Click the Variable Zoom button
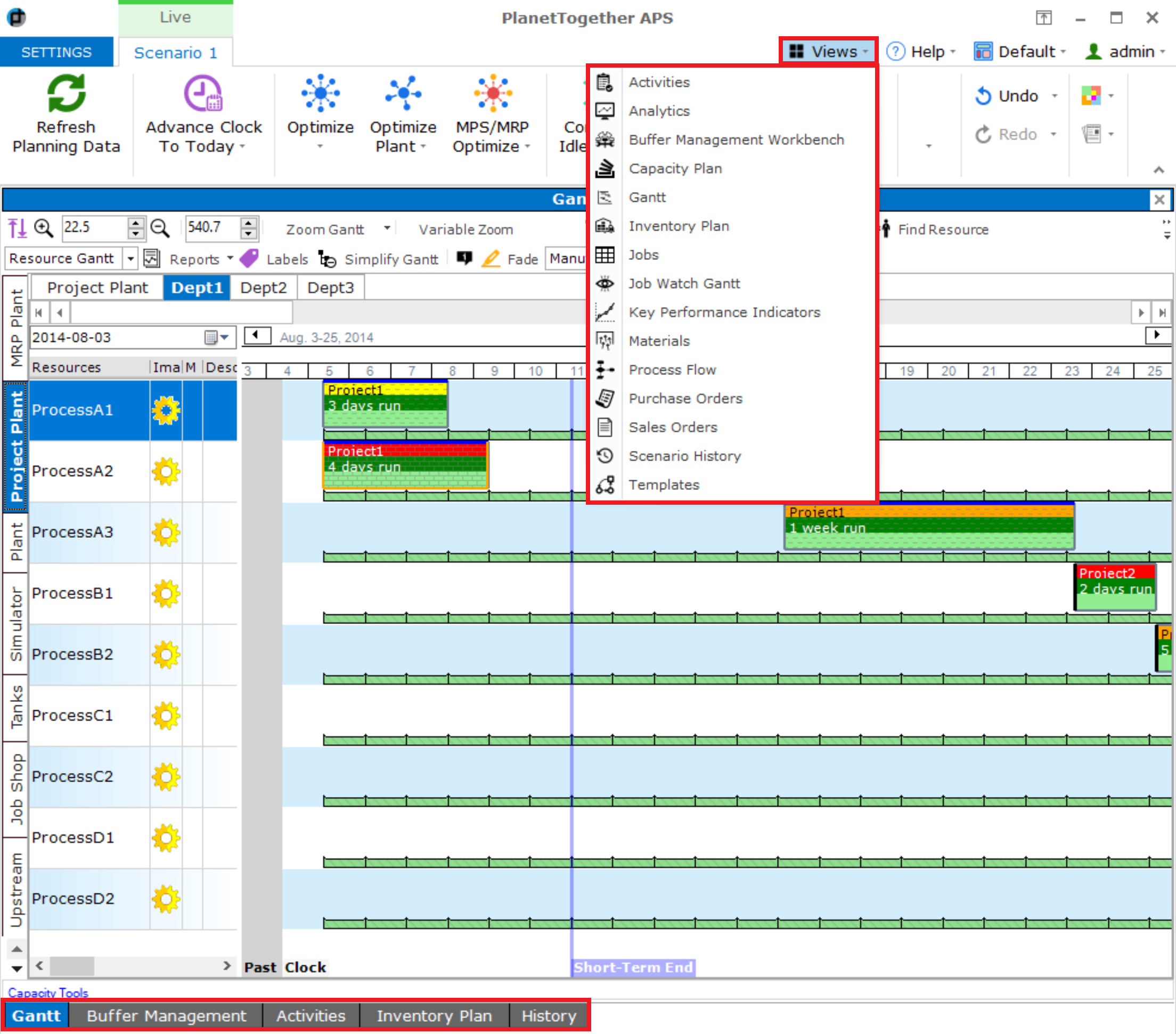This screenshot has width=1176, height=1034. pos(466,229)
